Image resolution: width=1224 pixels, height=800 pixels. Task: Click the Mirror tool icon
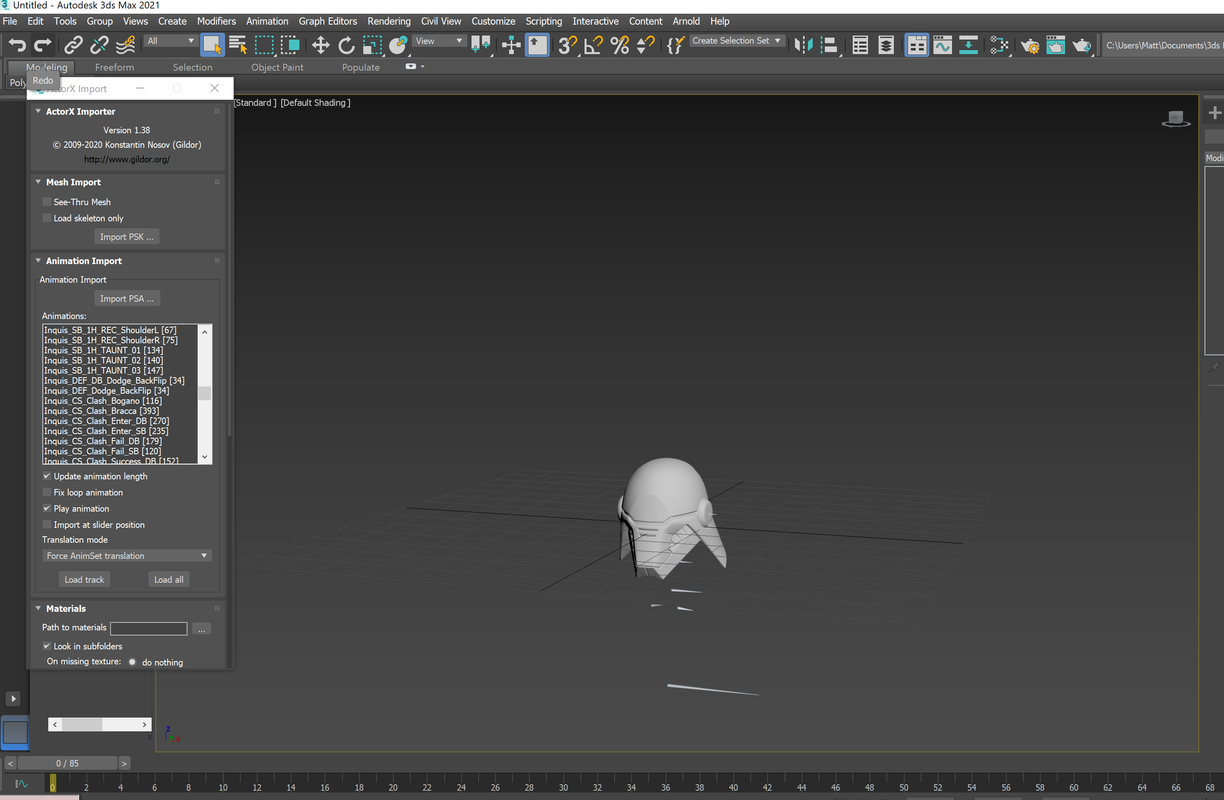click(x=805, y=45)
